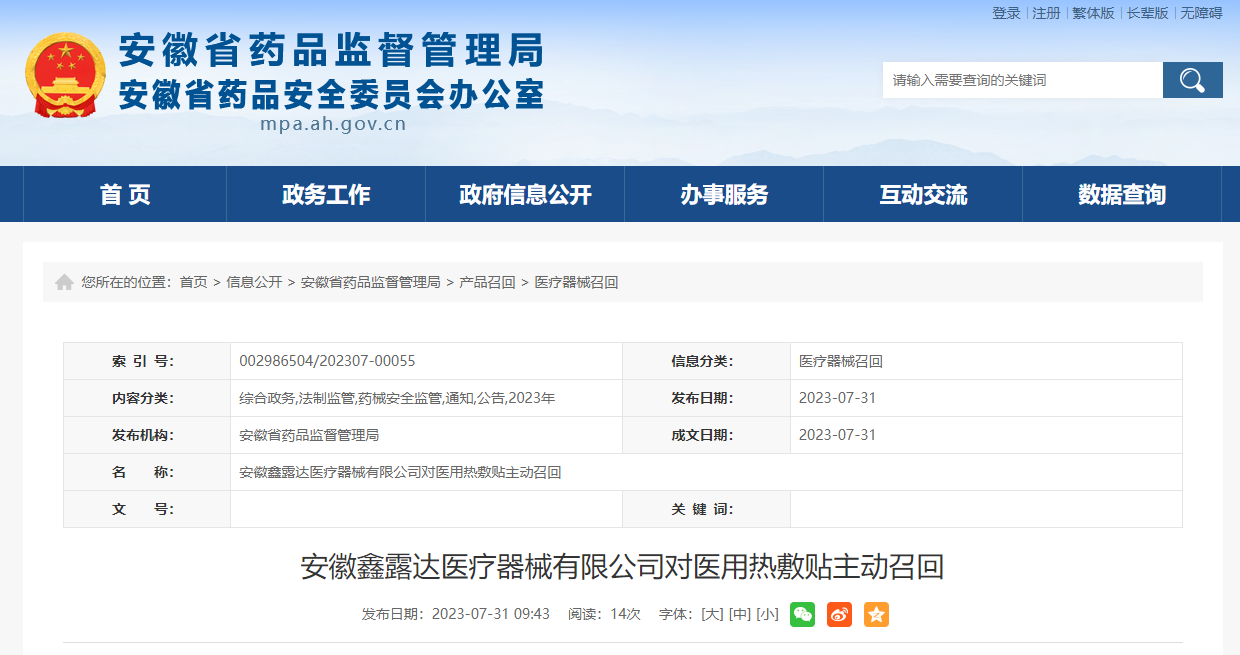Click 安徽省药品监督管理局 in the 发布机构 row

coord(309,435)
